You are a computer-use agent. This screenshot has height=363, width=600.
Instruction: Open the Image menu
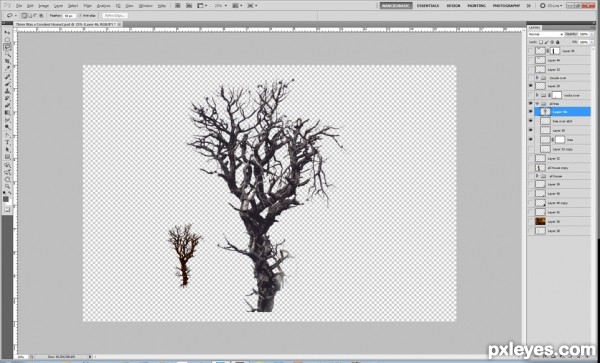[x=43, y=6]
